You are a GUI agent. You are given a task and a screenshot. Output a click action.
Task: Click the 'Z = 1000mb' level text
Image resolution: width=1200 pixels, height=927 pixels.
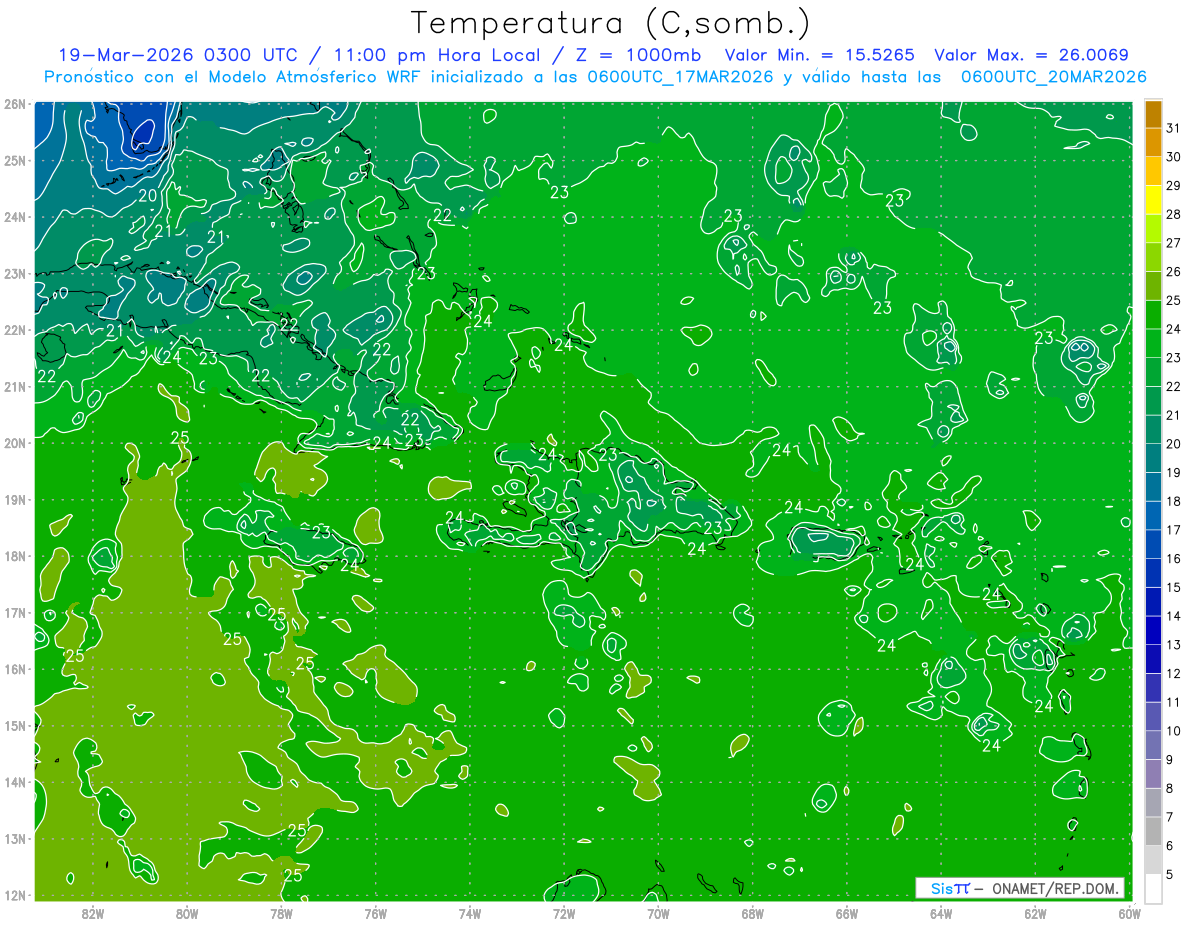click(x=638, y=55)
